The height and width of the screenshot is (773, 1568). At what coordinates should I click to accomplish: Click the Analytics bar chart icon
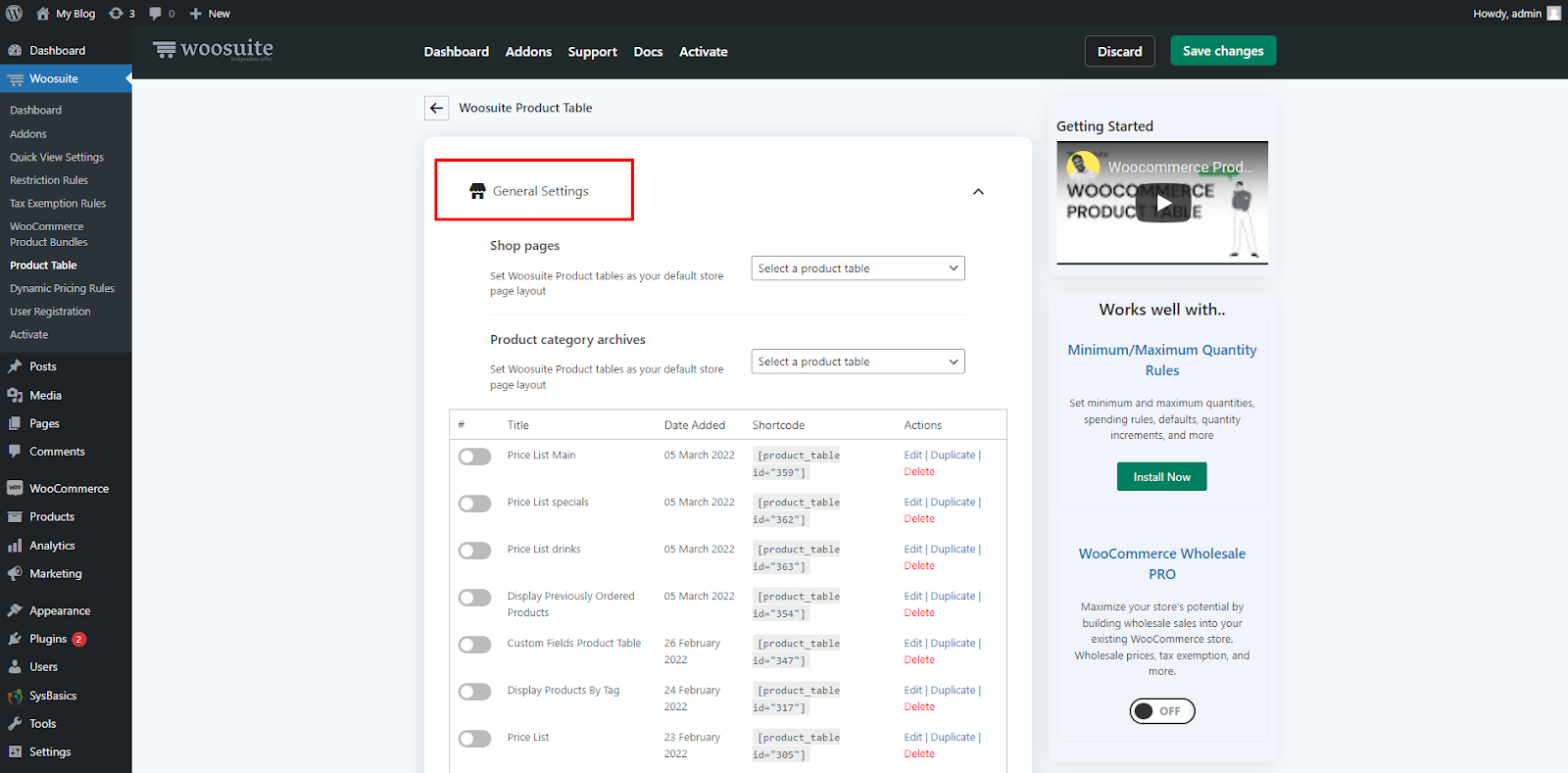point(15,546)
